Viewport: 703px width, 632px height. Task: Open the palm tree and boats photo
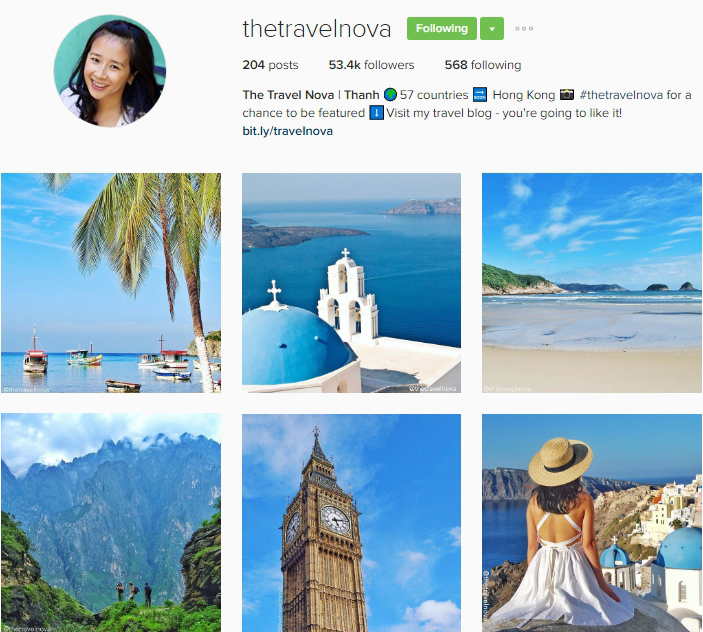(111, 283)
